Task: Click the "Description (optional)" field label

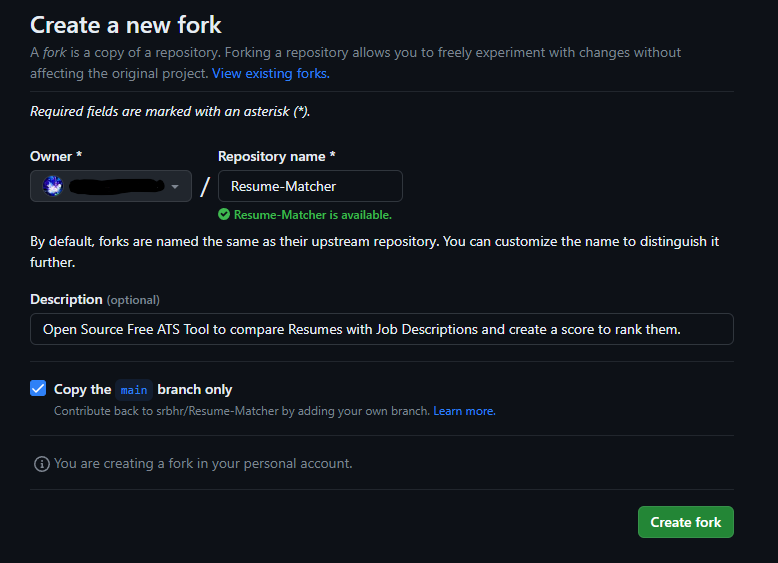Action: pos(95,299)
